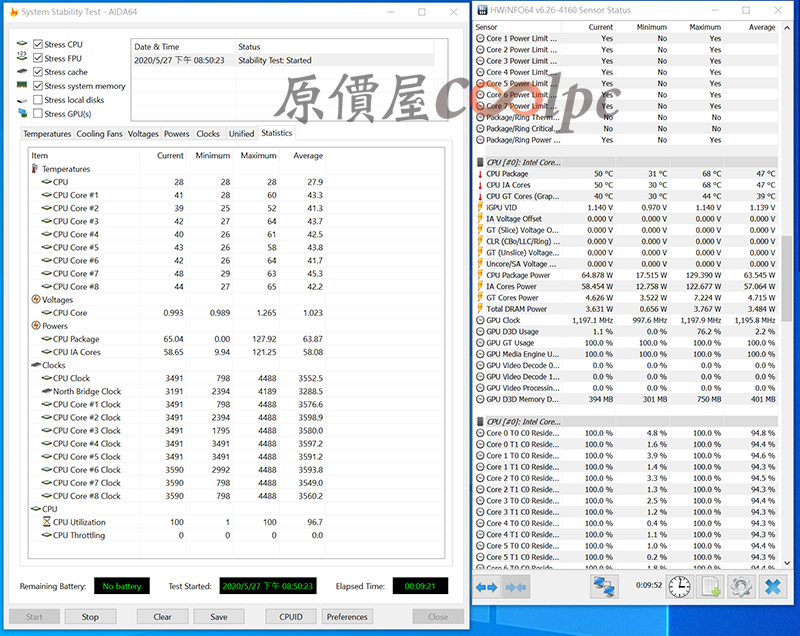This screenshot has width=800, height=636.
Task: Open the Clocks tab
Action: 208,134
